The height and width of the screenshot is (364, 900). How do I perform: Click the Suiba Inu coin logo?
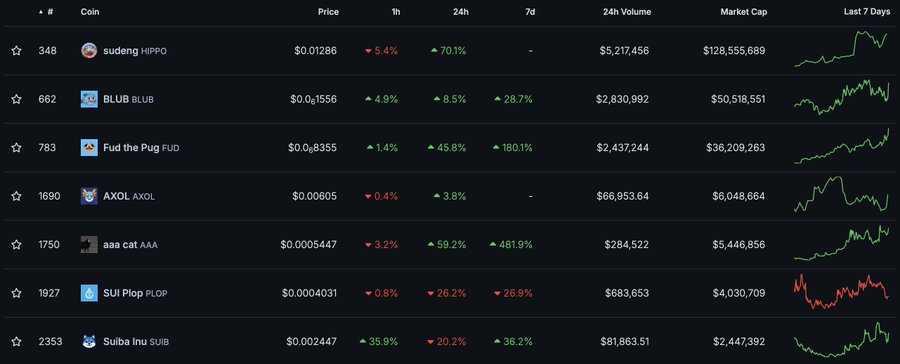pyautogui.click(x=89, y=342)
